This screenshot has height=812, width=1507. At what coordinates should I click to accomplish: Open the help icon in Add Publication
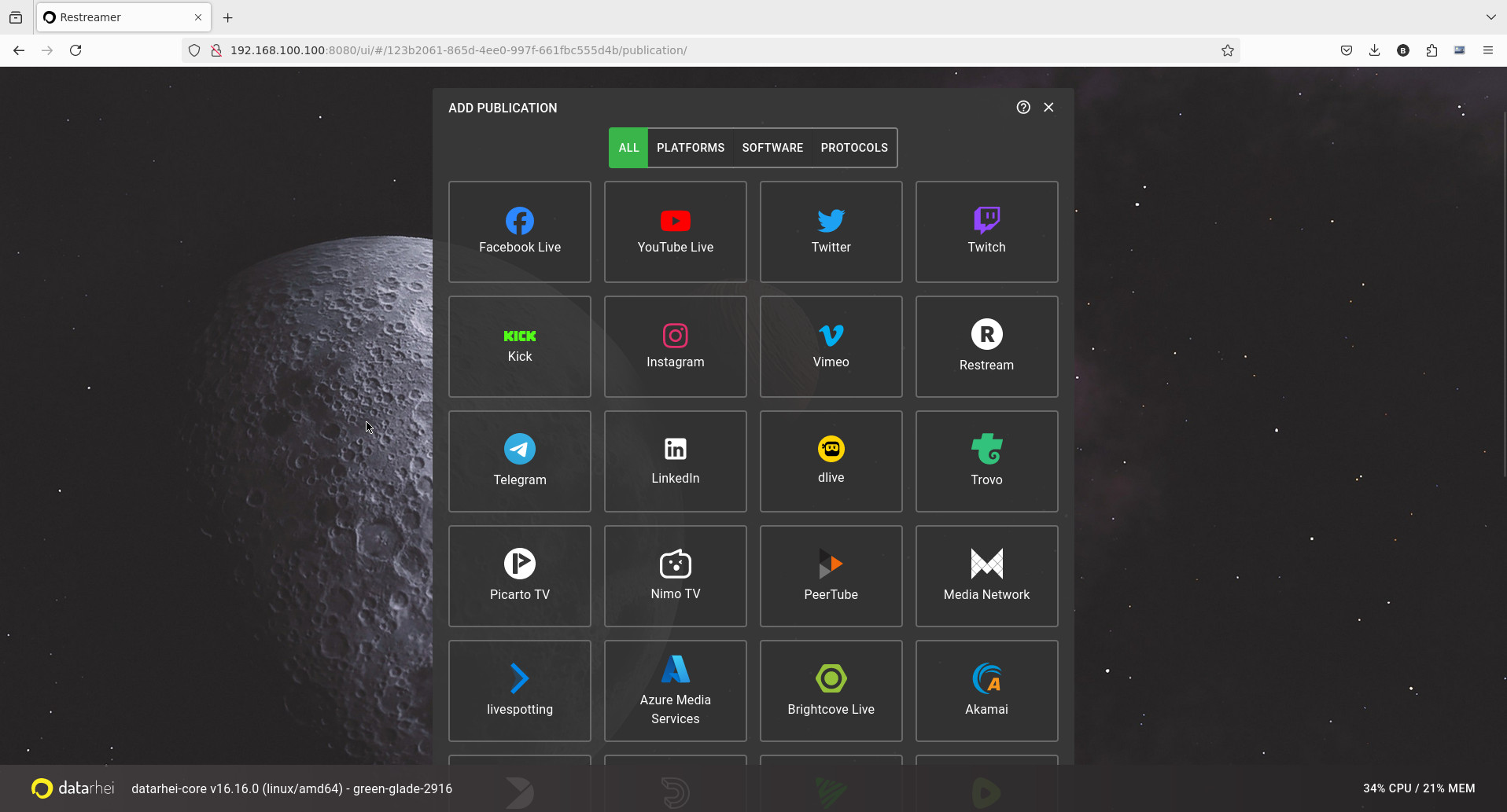(1022, 108)
